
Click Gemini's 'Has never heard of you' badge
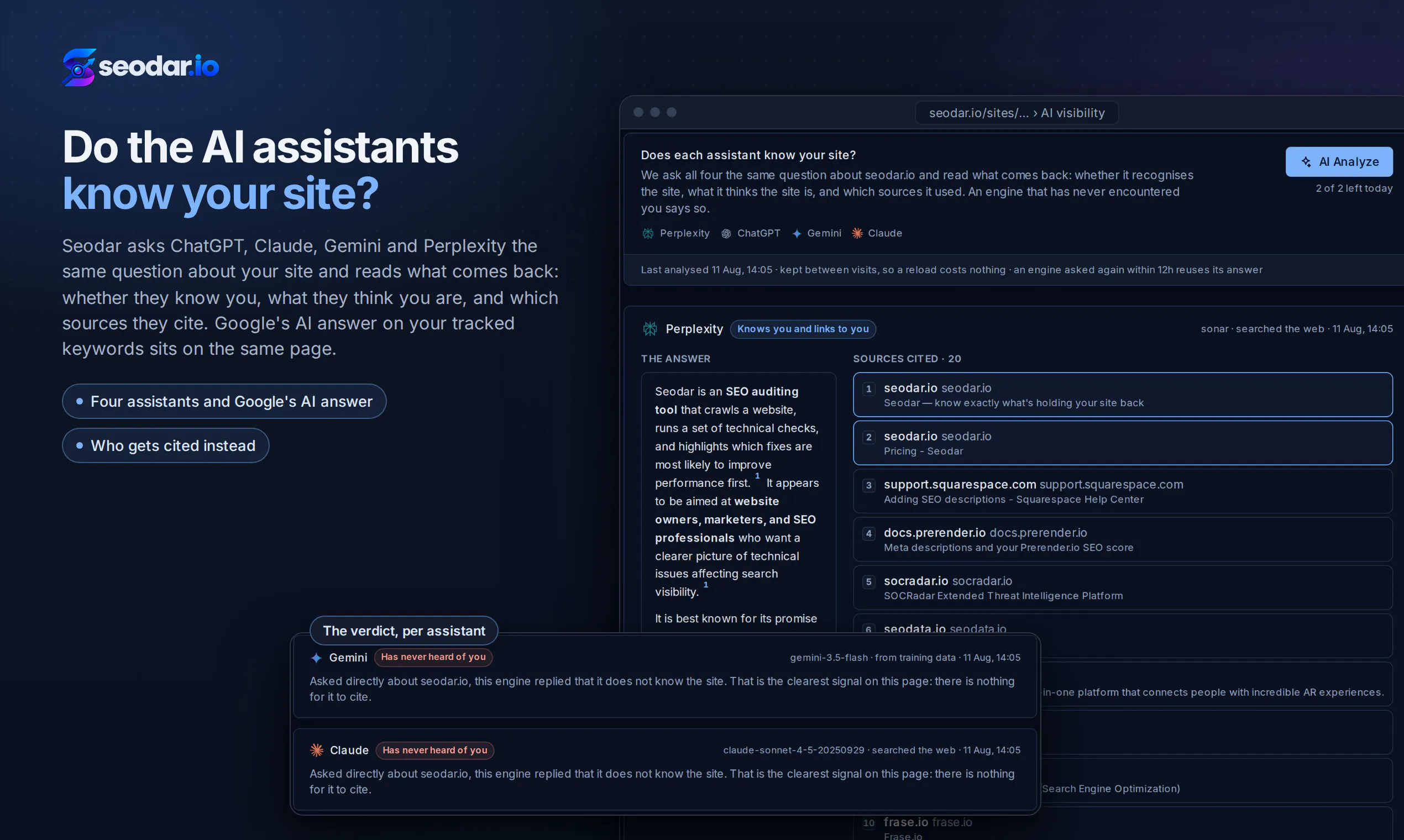click(x=433, y=657)
